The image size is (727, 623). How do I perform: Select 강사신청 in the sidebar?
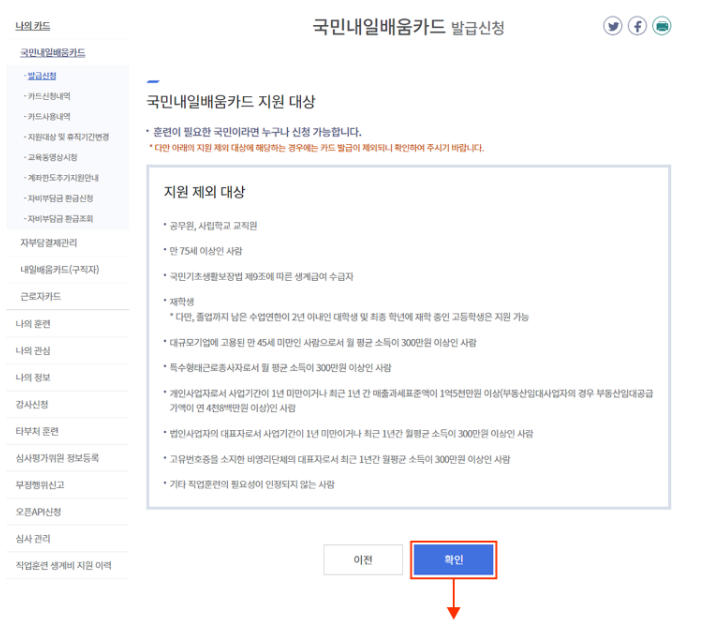32,404
